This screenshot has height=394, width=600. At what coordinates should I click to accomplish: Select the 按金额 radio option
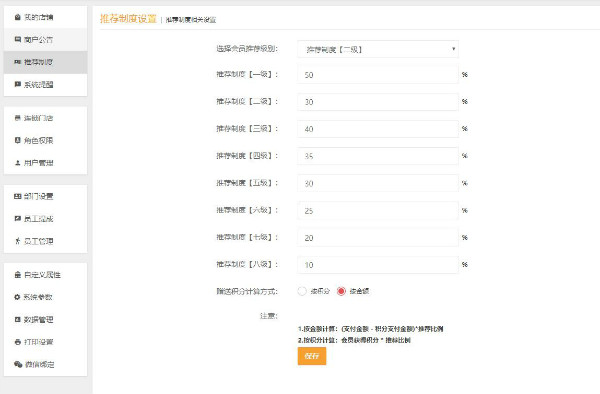coord(341,291)
